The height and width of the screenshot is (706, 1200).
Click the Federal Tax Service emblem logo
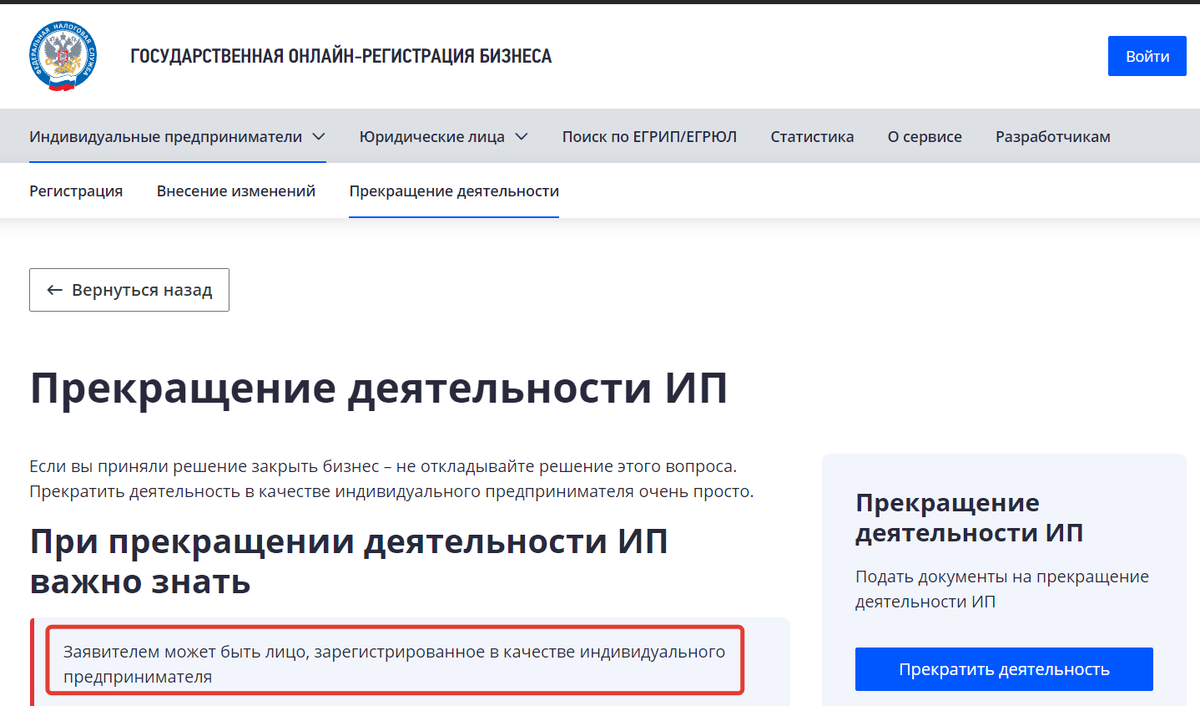[x=62, y=55]
